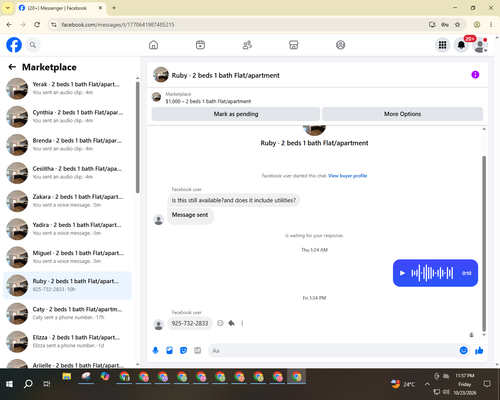Open Cynthia's apartment conversation

pos(67,116)
